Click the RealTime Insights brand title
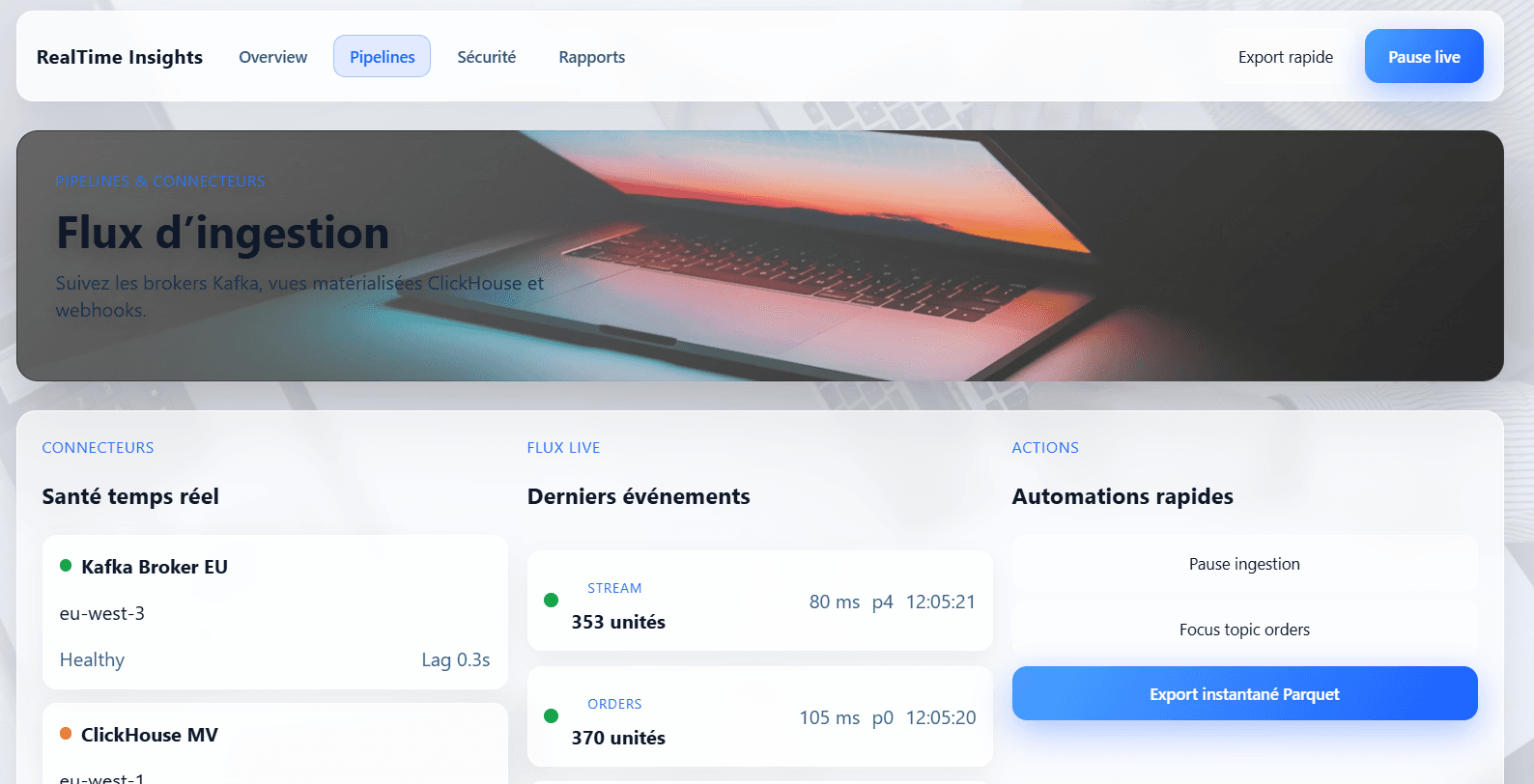Viewport: 1534px width, 784px height. click(120, 57)
